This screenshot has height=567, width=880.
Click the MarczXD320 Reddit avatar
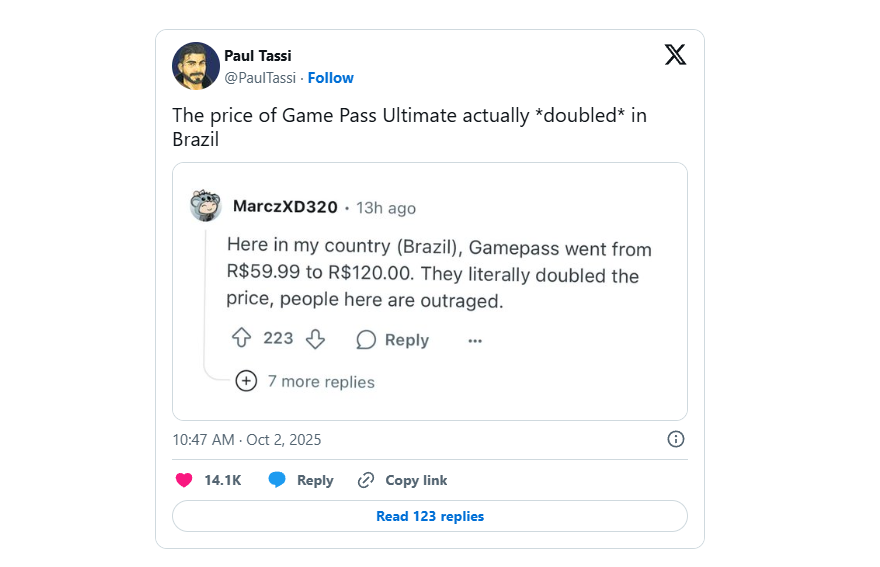pyautogui.click(x=206, y=205)
